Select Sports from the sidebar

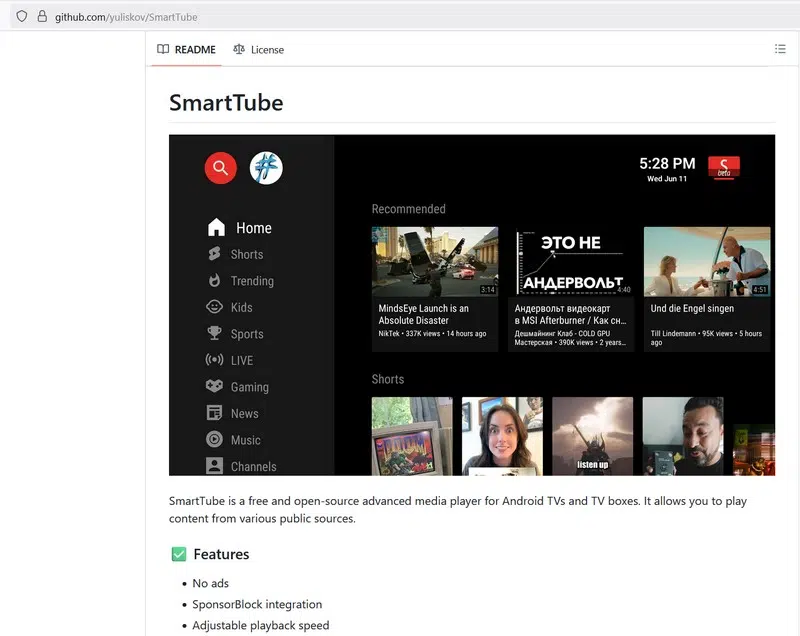(x=250, y=333)
